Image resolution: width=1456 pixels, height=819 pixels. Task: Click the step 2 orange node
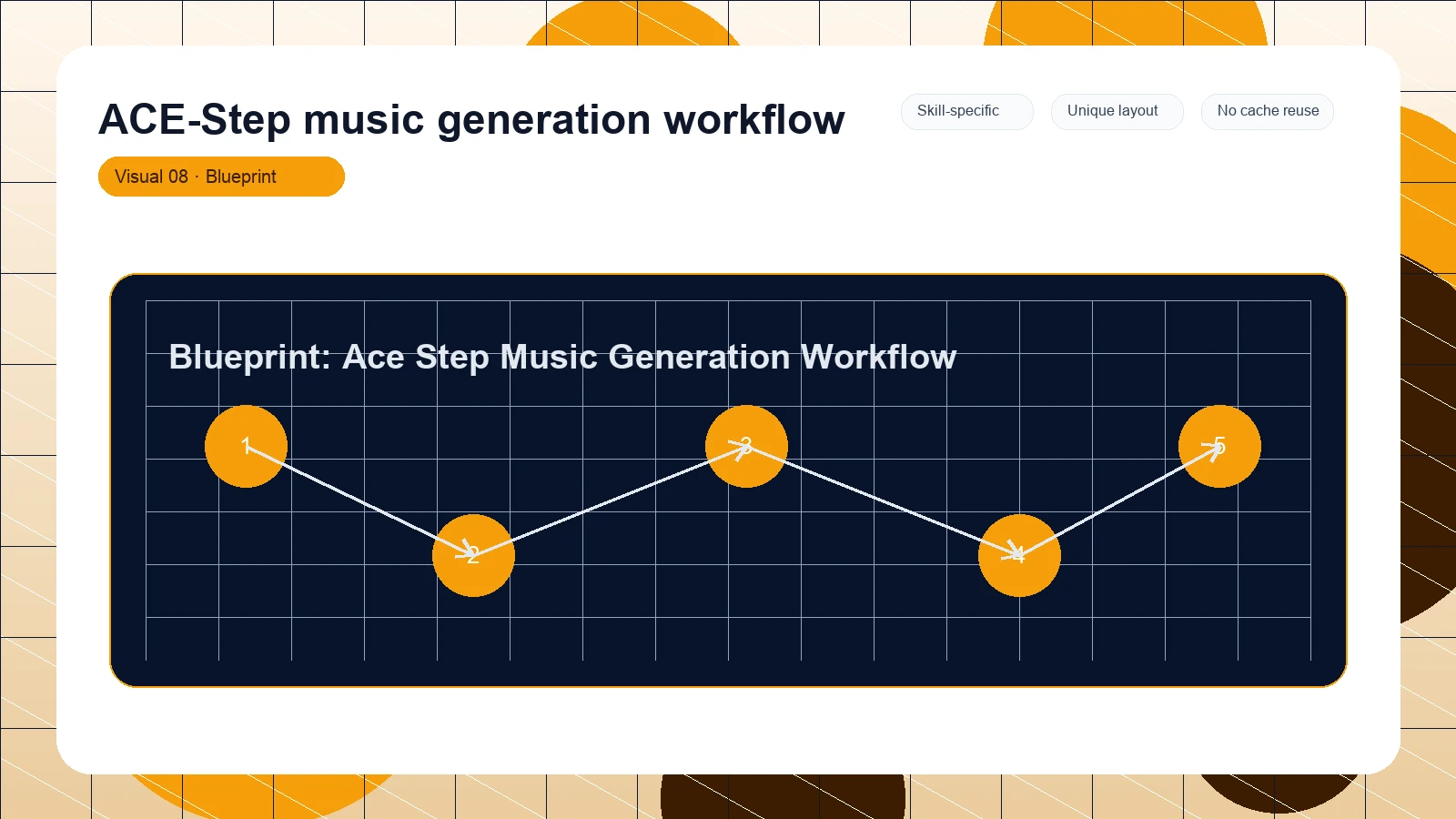(473, 555)
